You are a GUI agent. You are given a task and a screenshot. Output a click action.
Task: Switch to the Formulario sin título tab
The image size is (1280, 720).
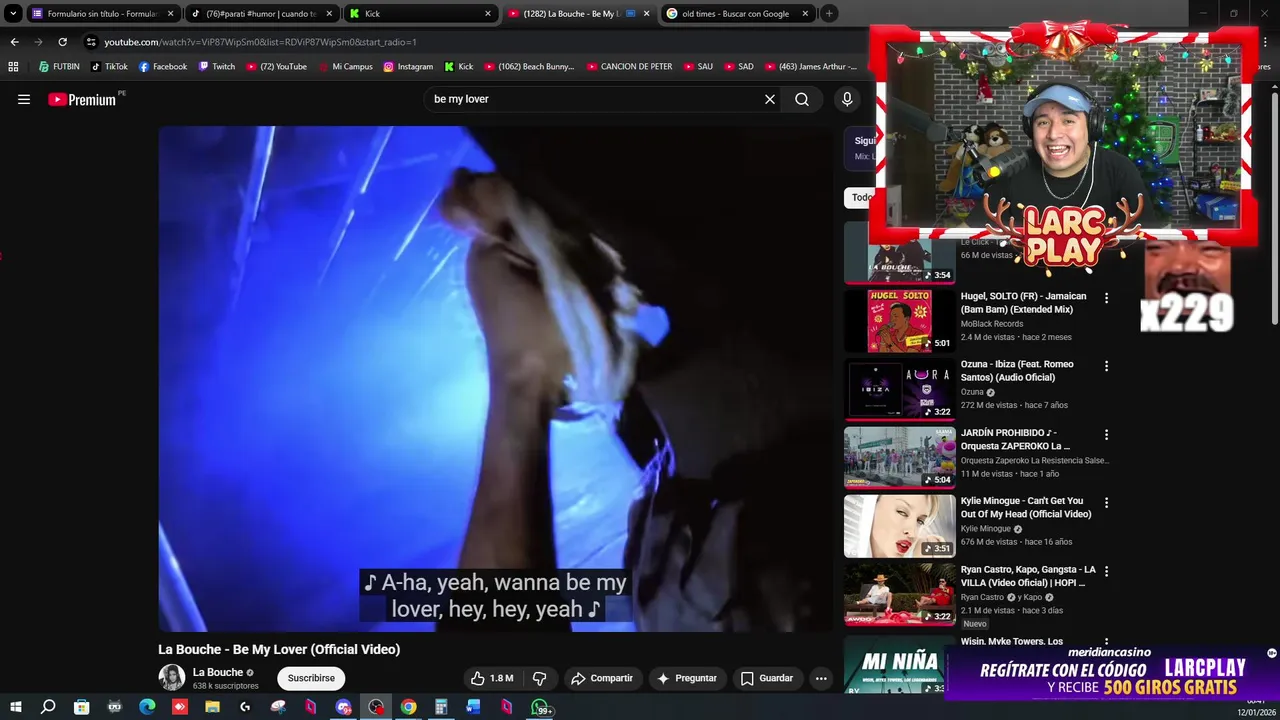[x=102, y=14]
